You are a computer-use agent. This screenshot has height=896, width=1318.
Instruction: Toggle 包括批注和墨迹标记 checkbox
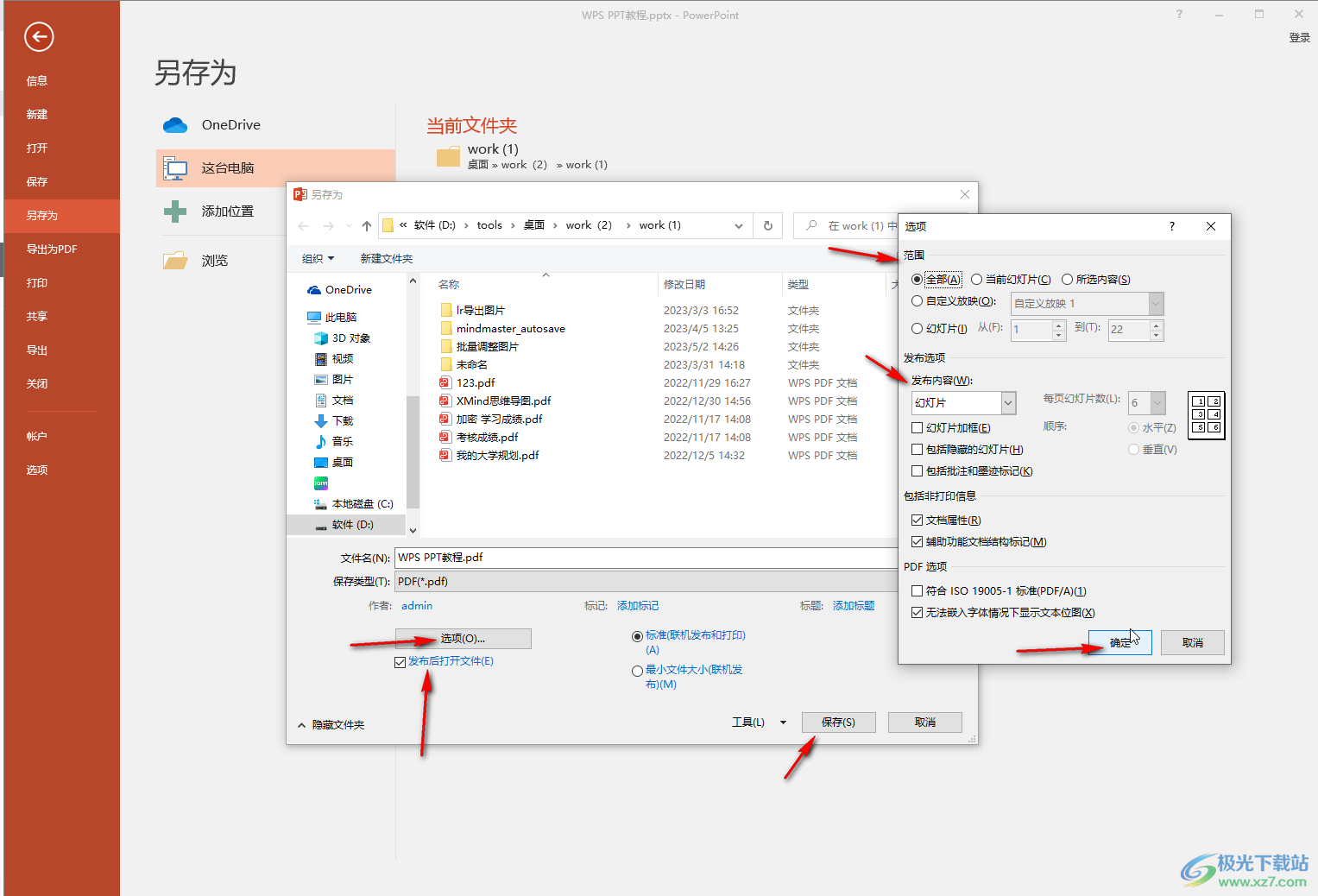click(x=917, y=471)
